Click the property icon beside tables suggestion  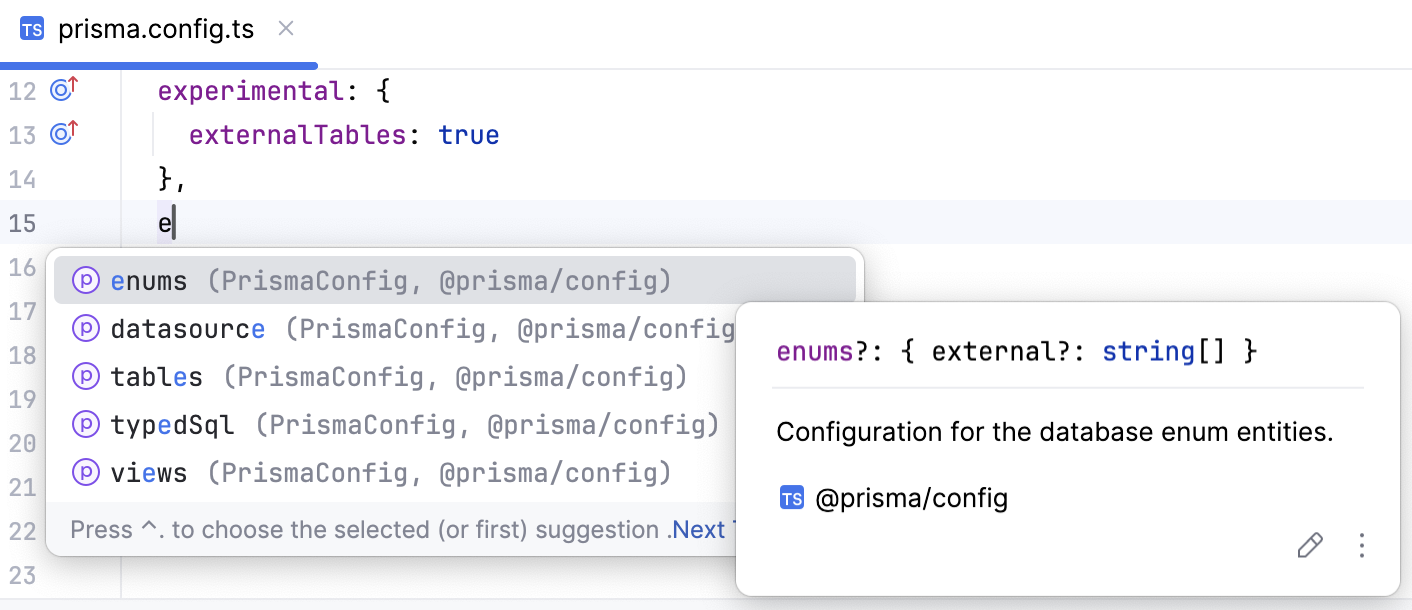(86, 376)
